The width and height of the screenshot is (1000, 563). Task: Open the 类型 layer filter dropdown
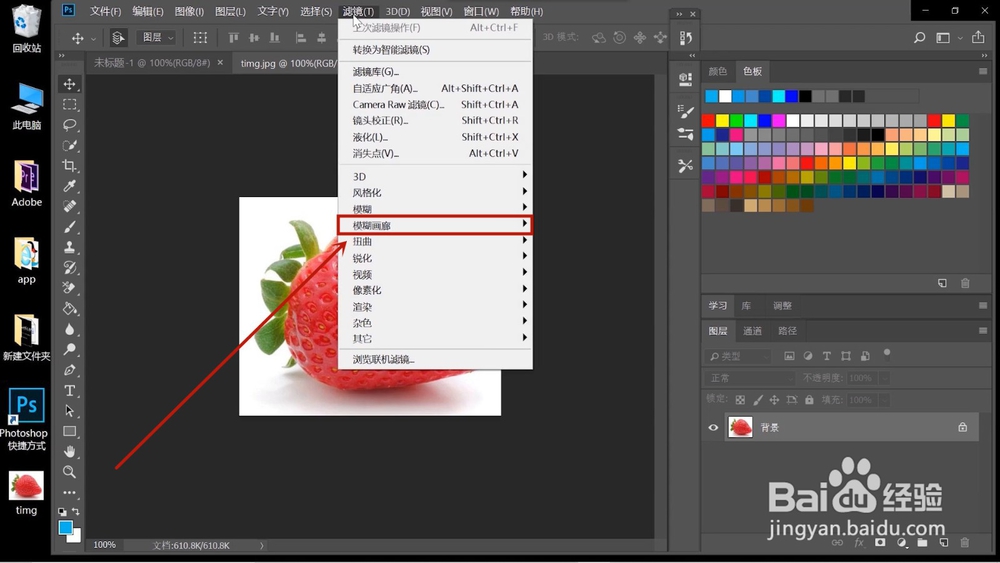[739, 356]
